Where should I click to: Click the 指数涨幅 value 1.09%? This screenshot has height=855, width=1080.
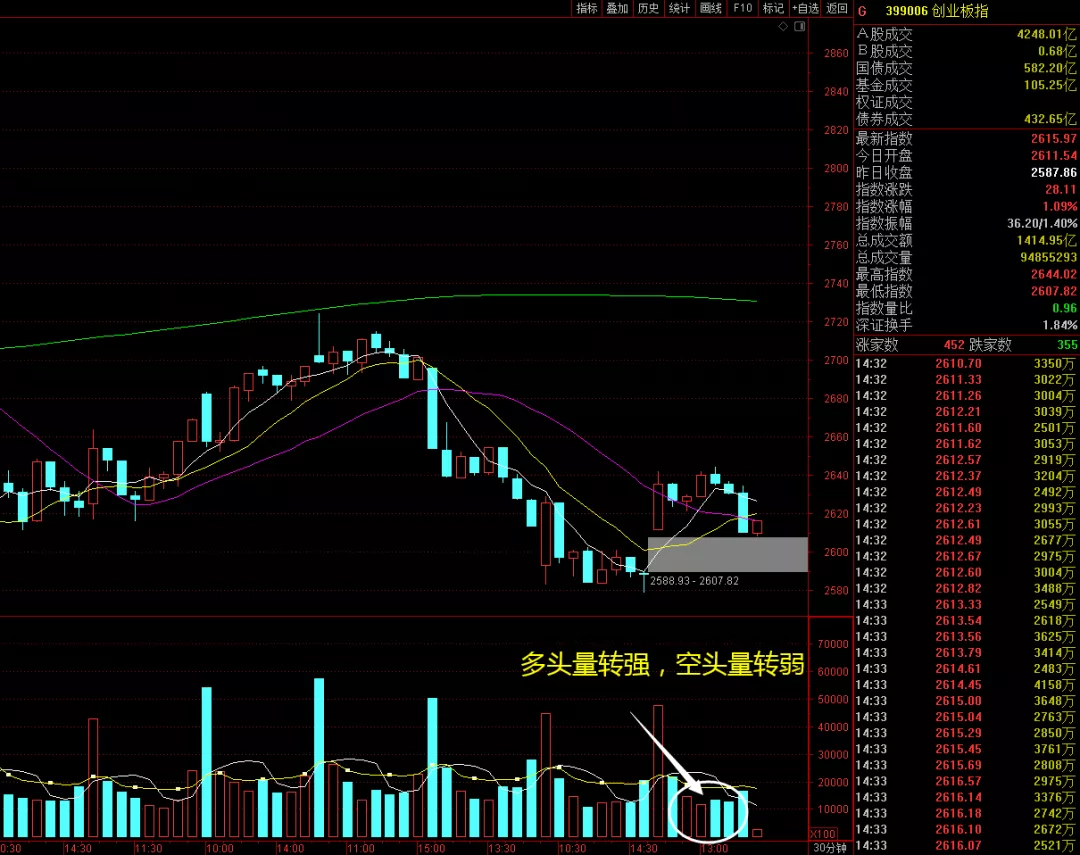(x=1059, y=207)
